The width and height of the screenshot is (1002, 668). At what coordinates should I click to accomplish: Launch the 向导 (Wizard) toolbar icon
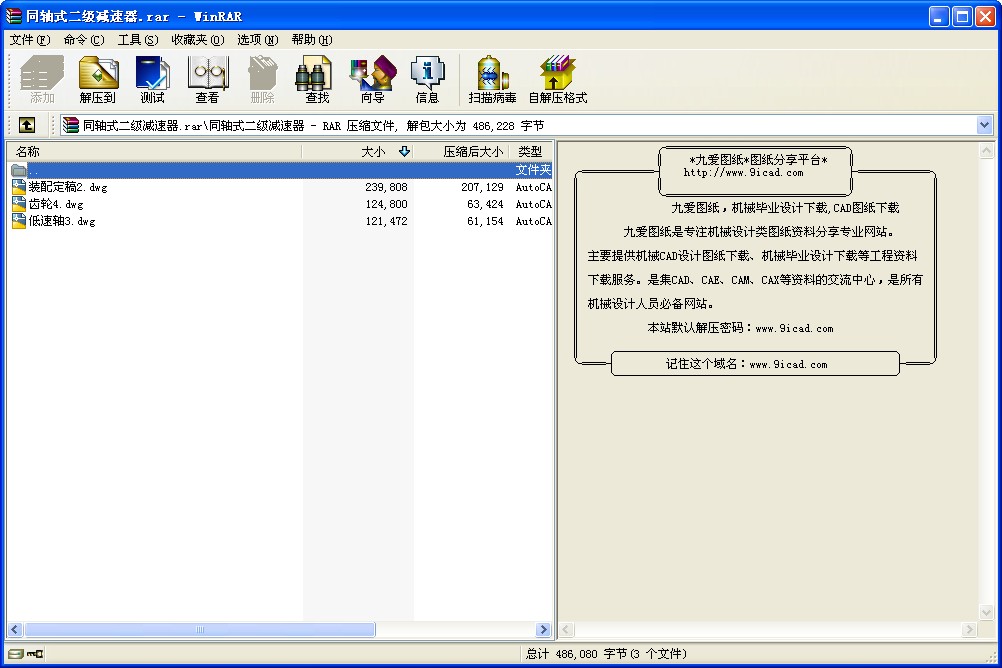pyautogui.click(x=372, y=79)
